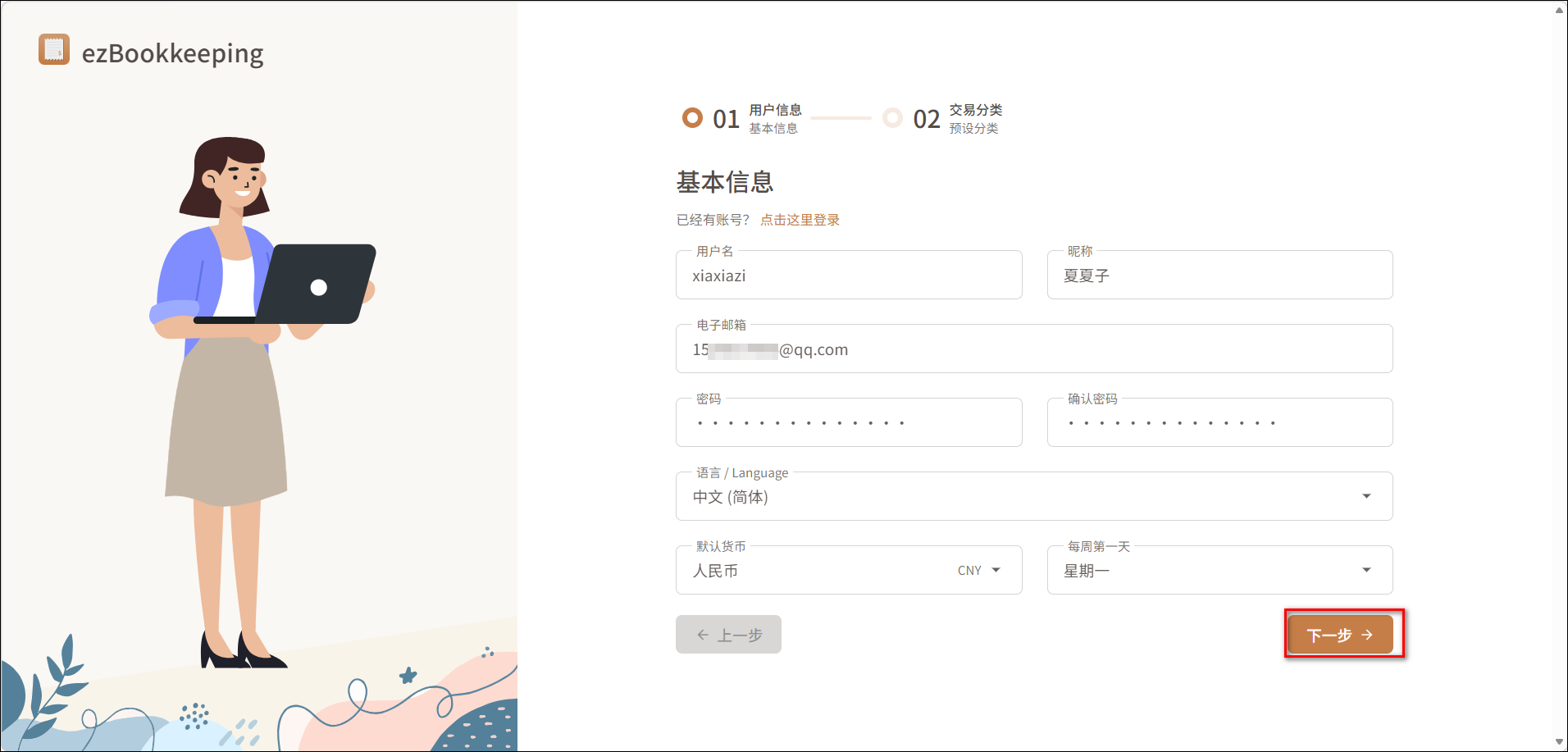Focus the 用户名 input field
Image resolution: width=1568 pixels, height=752 pixels.
848,276
